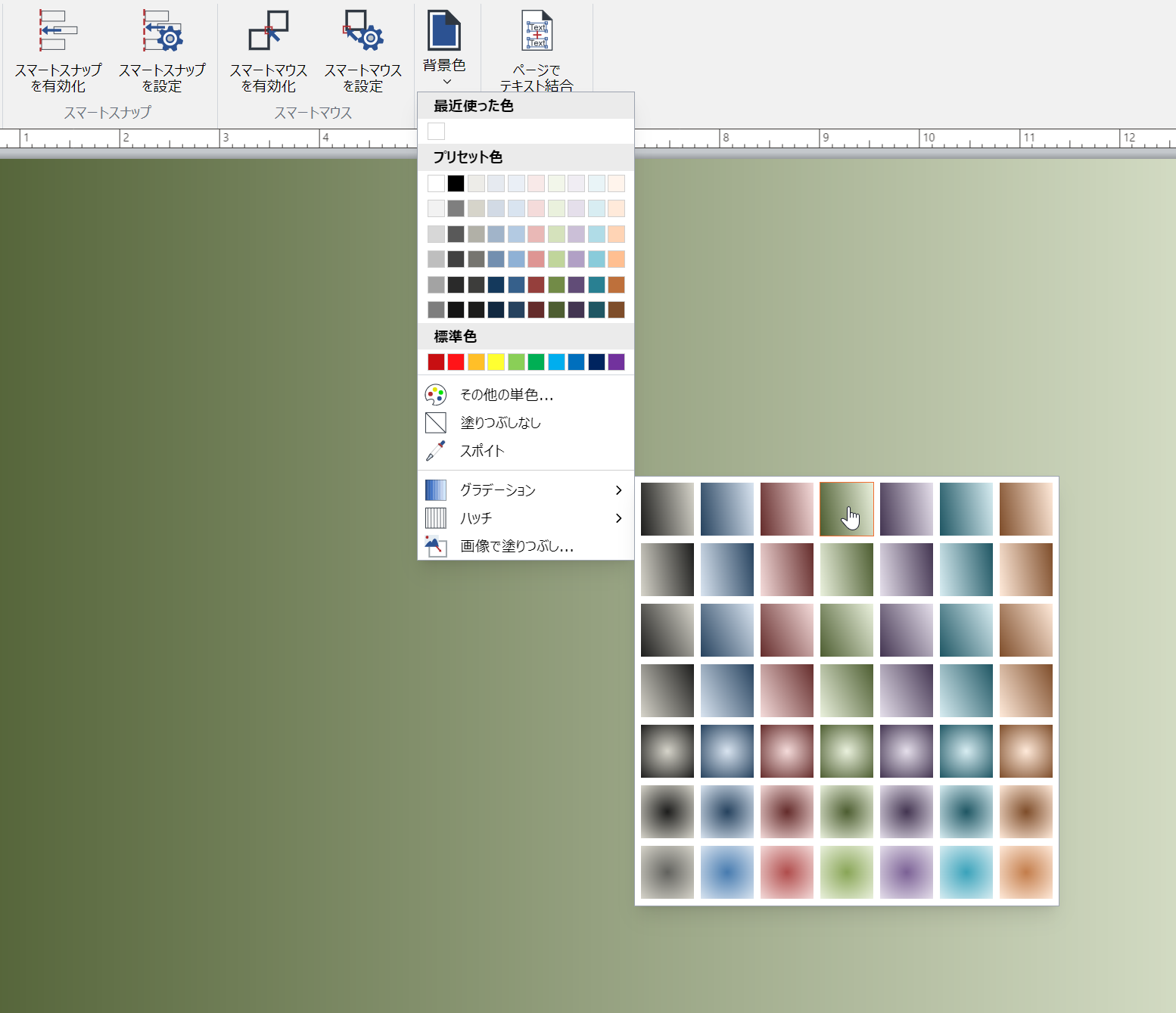Select dark-red preset swatch in fifth row
This screenshot has height=1013, width=1176.
tap(536, 284)
